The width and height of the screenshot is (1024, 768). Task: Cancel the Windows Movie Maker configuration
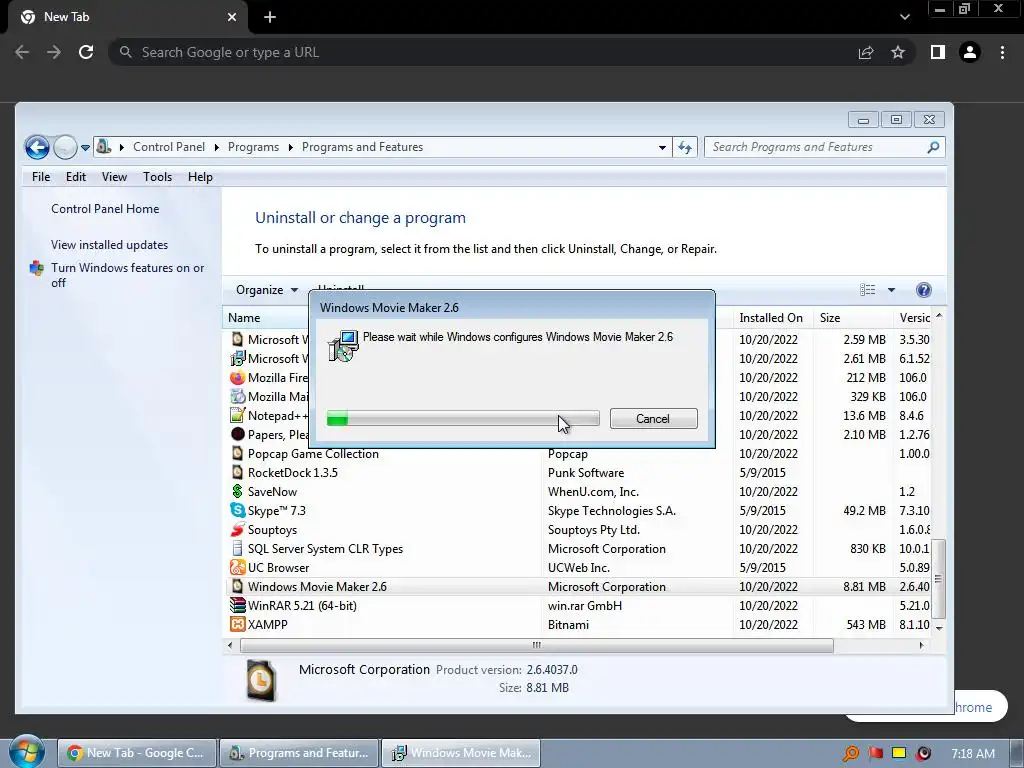[x=653, y=419]
